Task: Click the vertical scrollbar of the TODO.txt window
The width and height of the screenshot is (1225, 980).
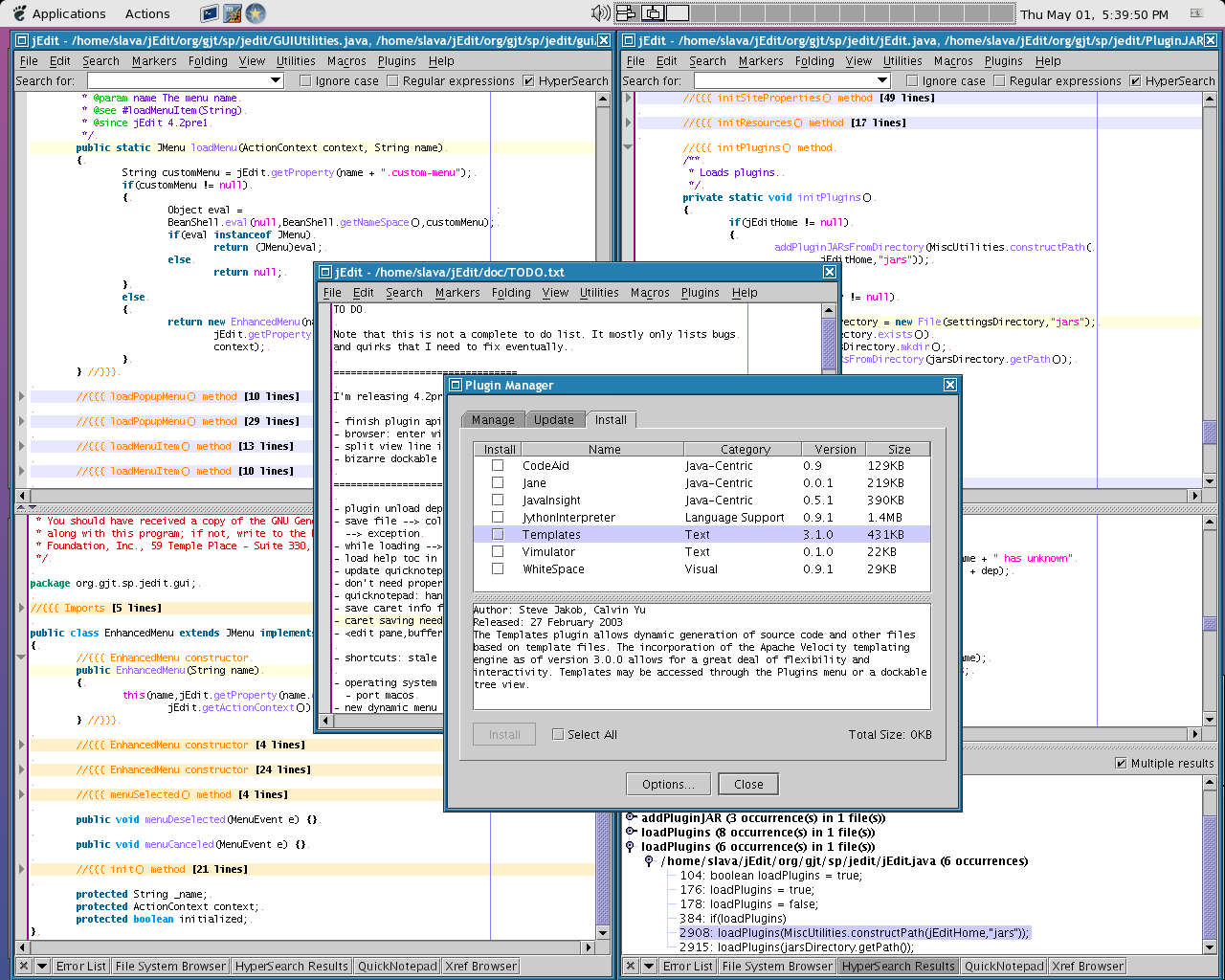Action: [829, 345]
